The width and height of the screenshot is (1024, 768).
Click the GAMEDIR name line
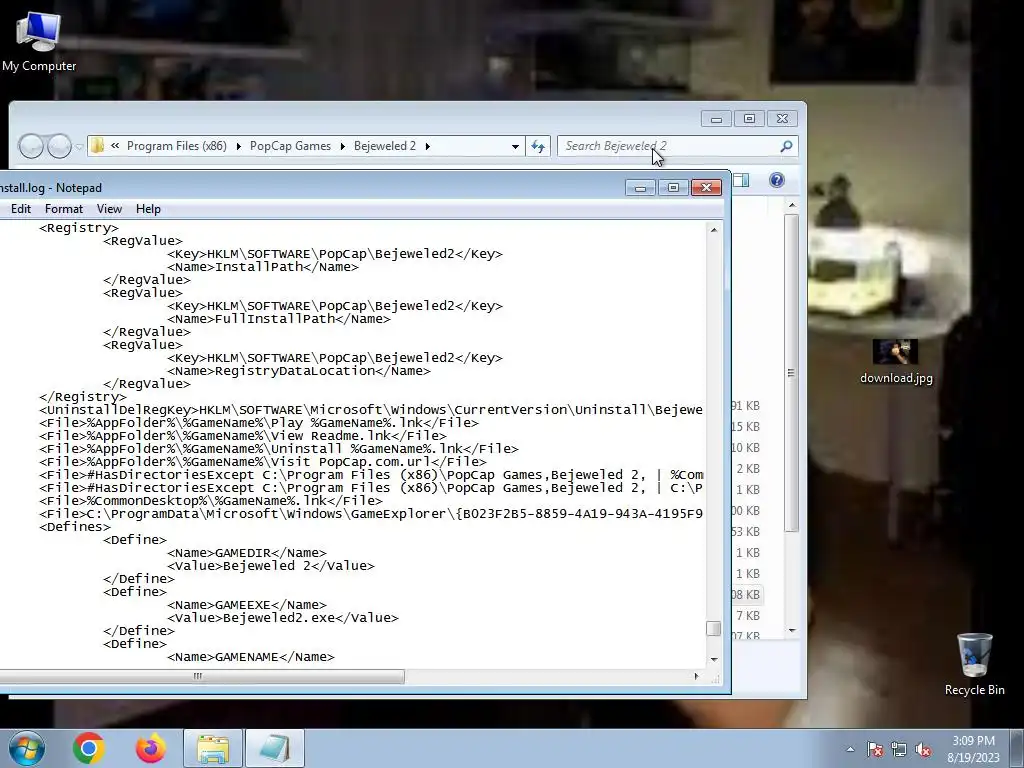(247, 552)
